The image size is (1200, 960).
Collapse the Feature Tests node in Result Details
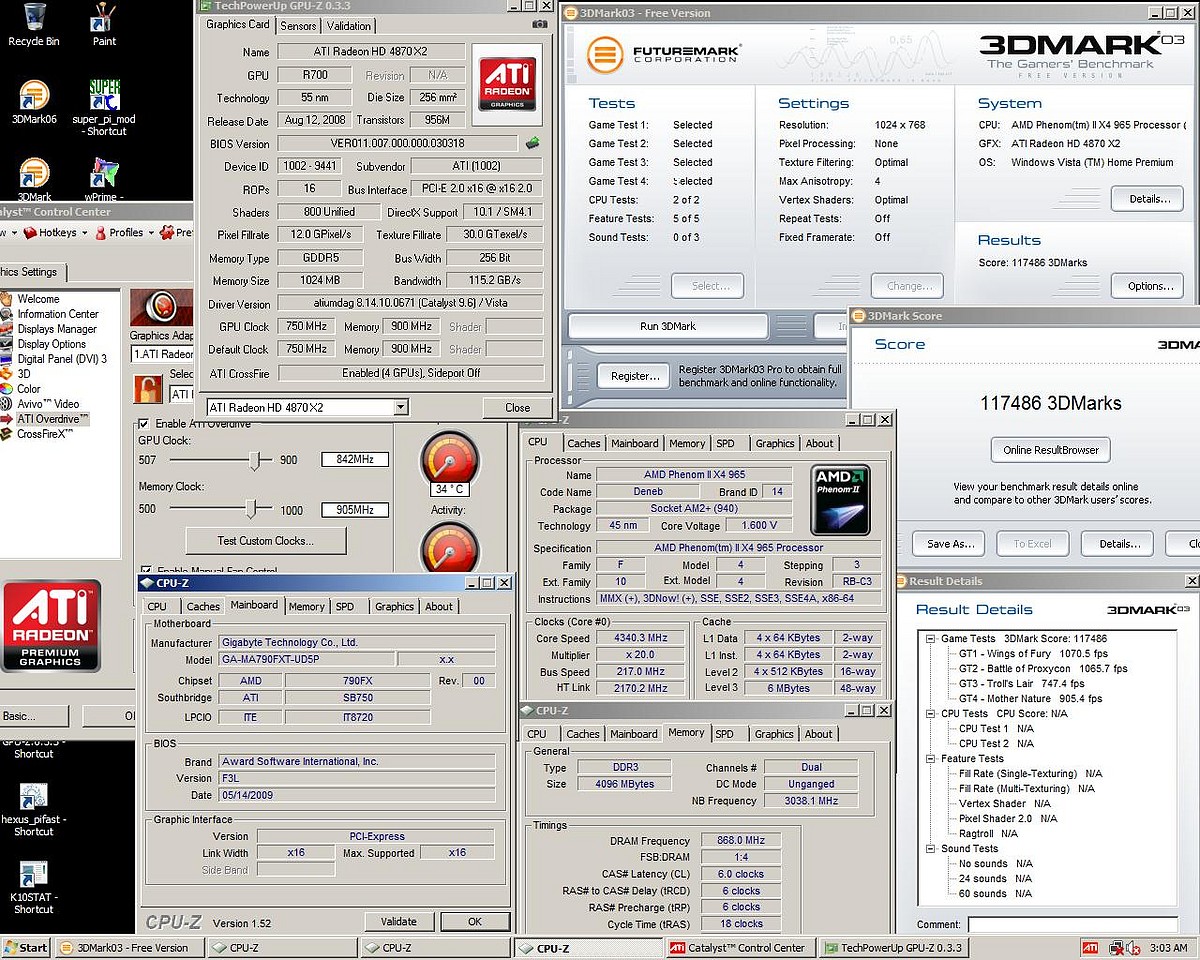[930, 759]
